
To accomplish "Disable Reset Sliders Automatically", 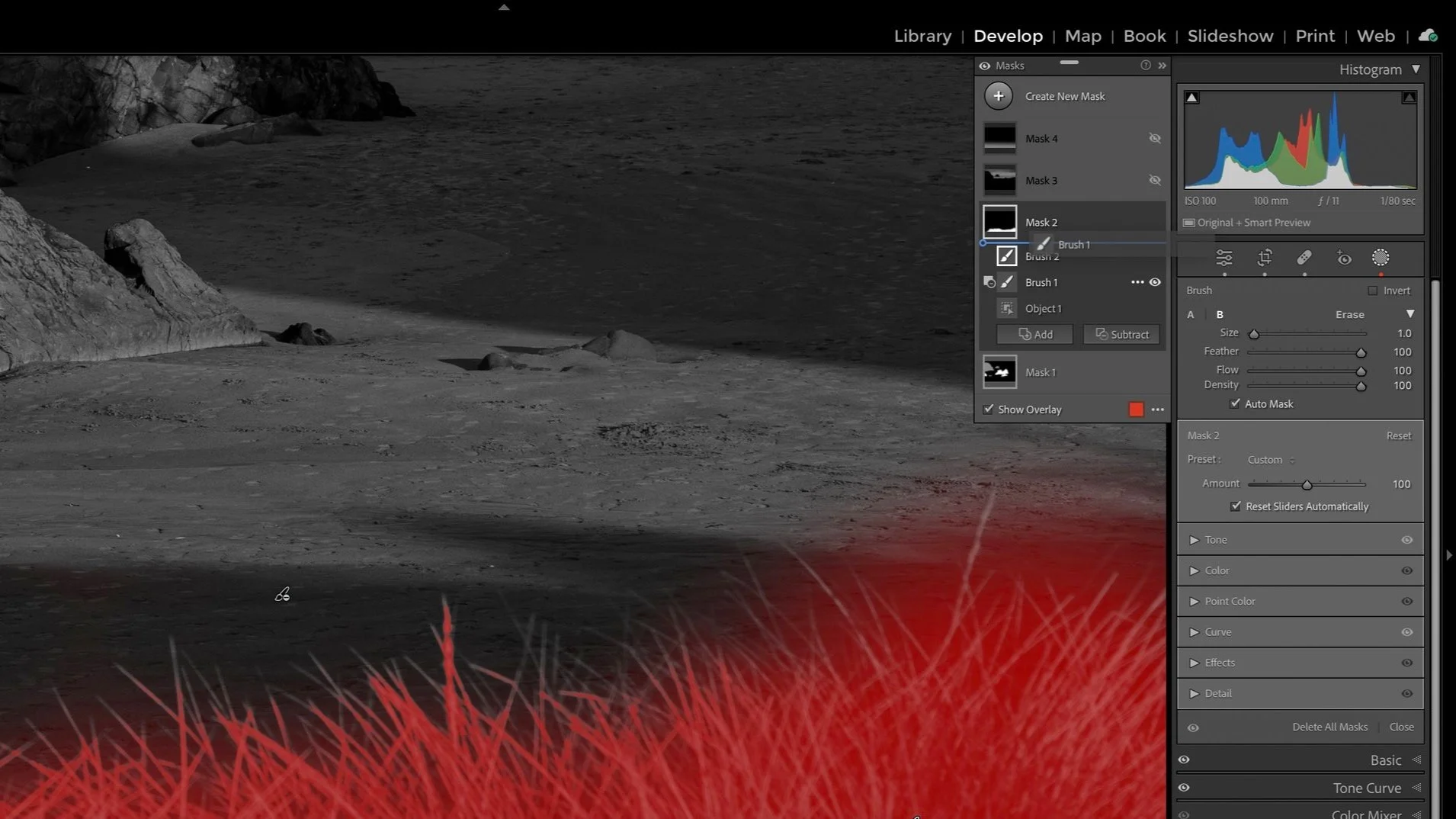I will pyautogui.click(x=1236, y=506).
